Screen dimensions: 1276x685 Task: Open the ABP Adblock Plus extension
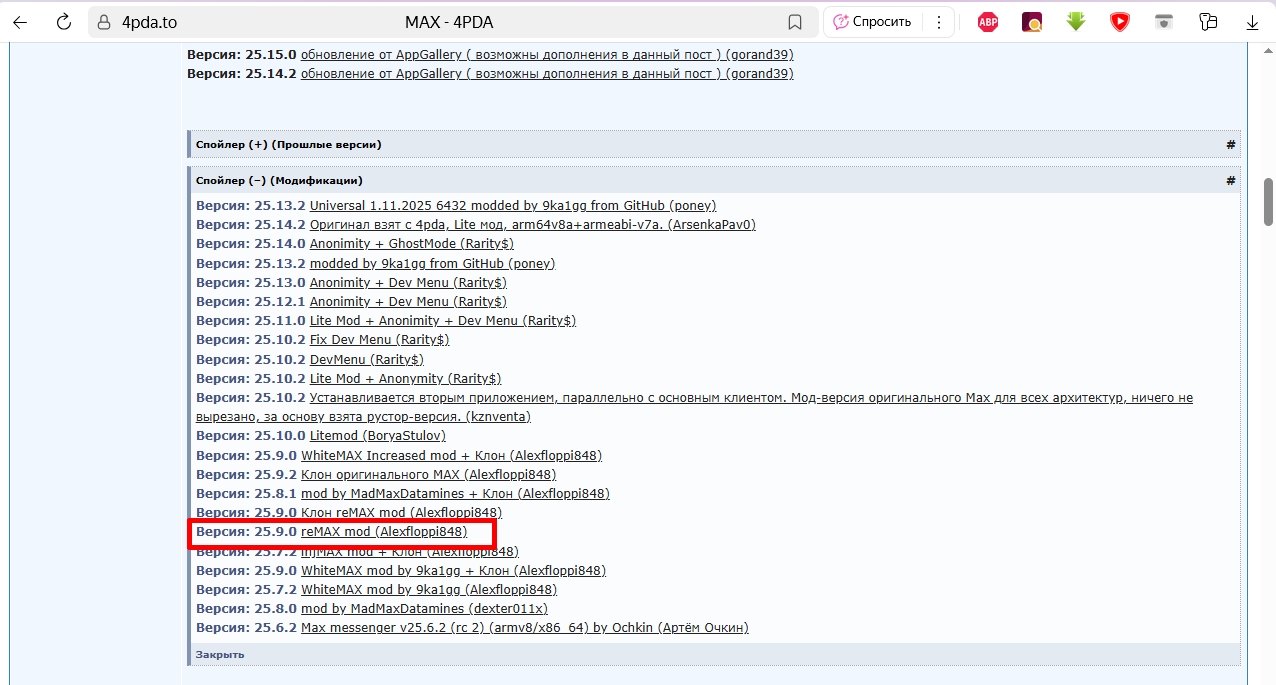(x=988, y=22)
